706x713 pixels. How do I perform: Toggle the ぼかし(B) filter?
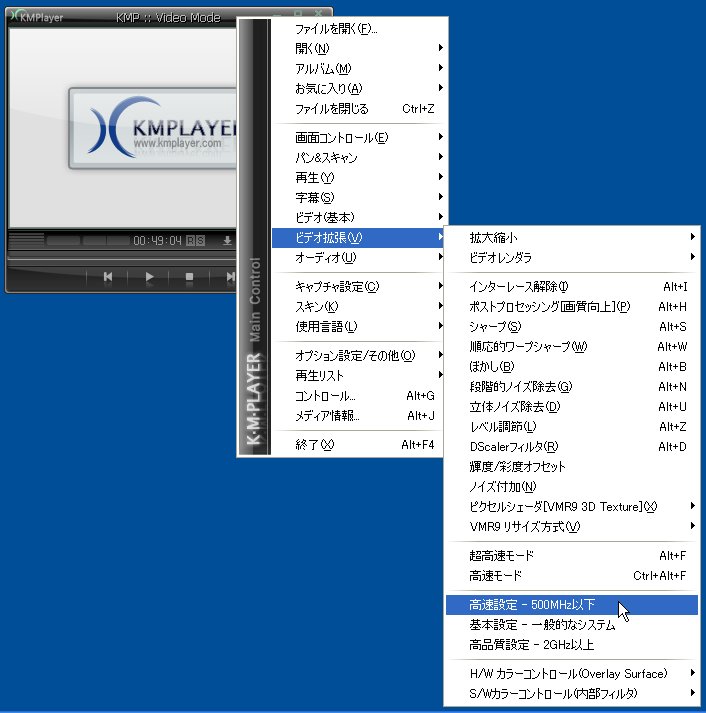pos(572,367)
